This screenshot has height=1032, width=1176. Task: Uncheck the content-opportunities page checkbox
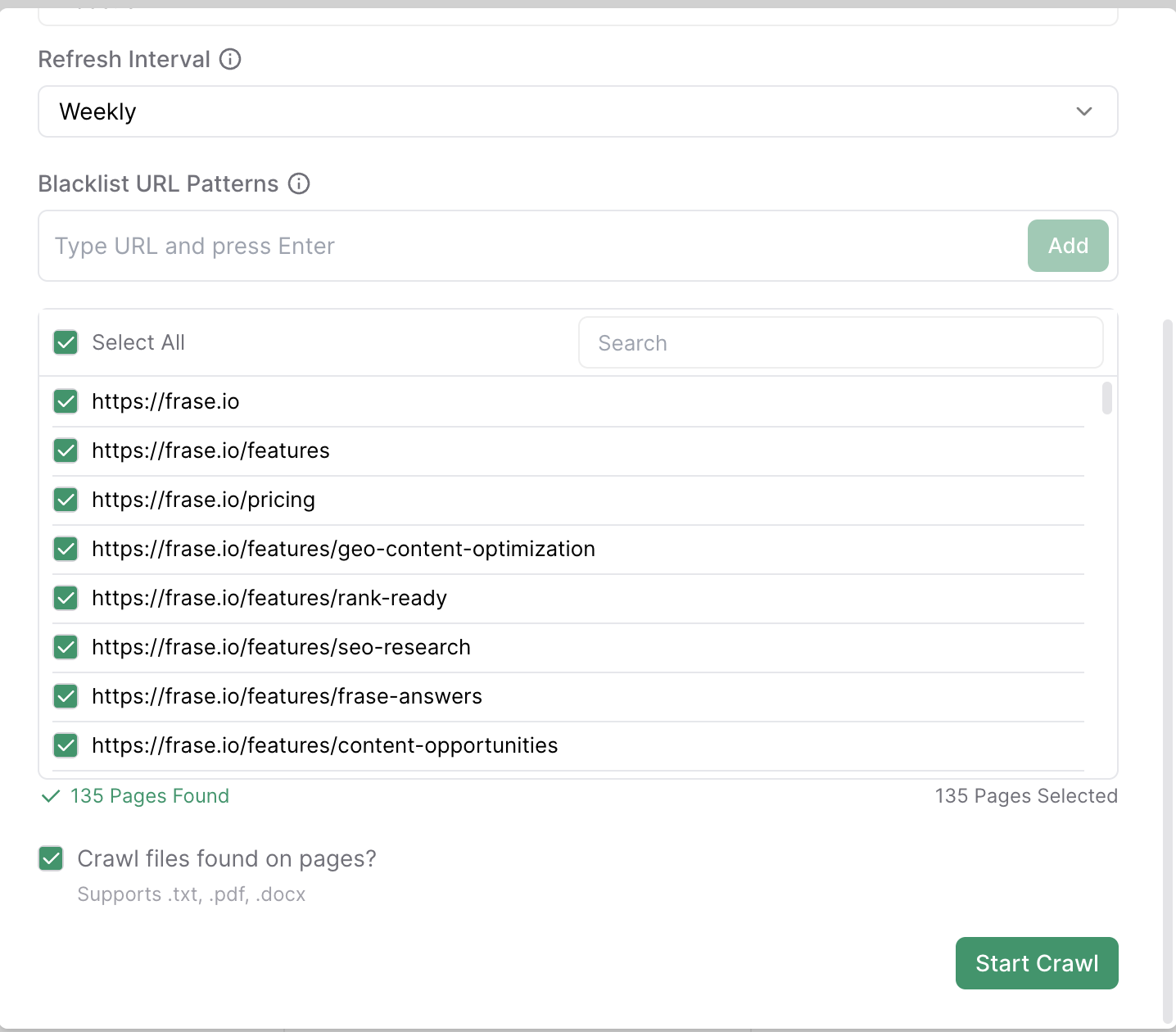(66, 745)
